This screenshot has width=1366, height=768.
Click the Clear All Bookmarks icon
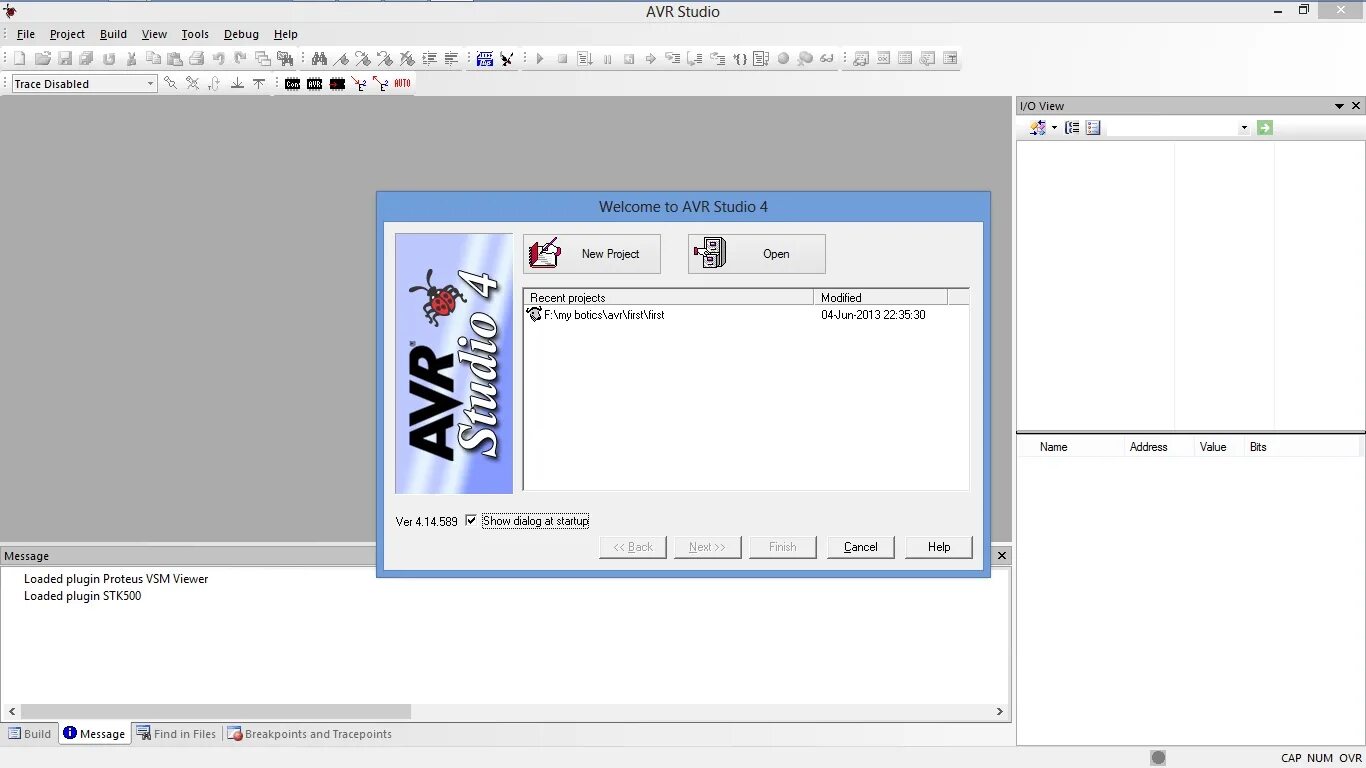407,59
